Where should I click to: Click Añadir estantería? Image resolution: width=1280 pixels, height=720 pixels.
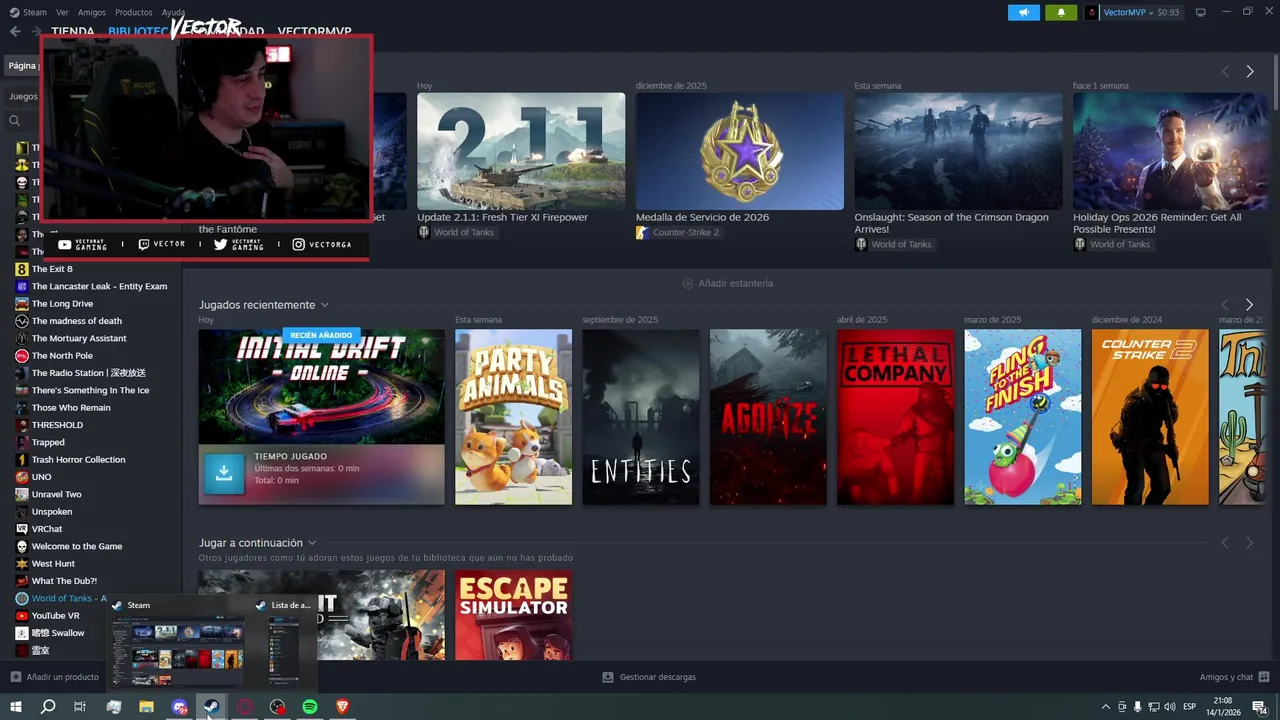727,283
